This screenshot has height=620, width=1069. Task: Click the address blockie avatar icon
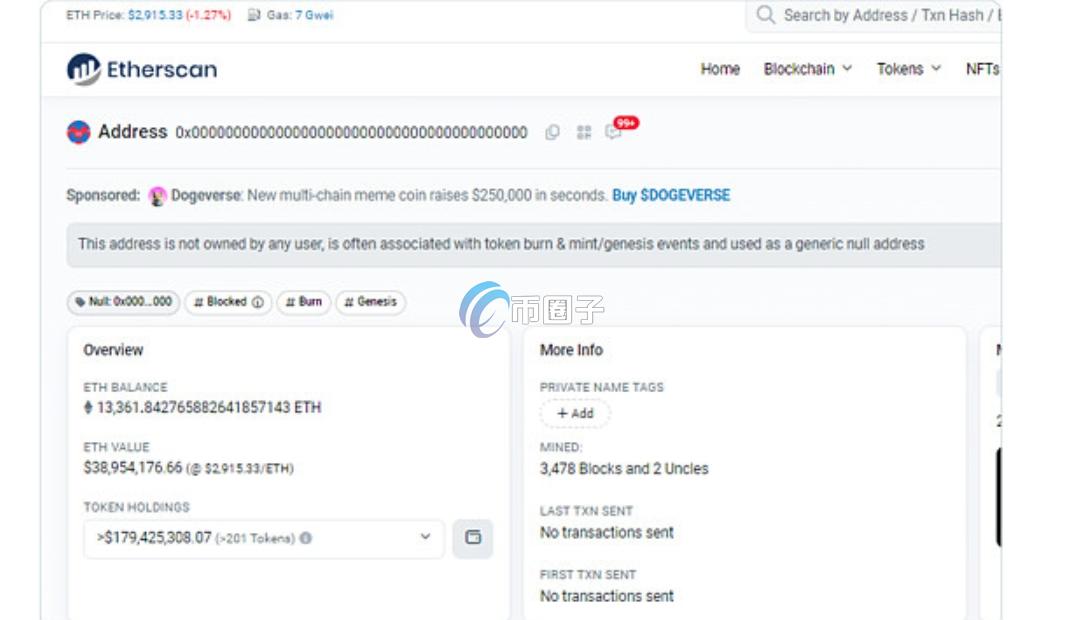79,132
